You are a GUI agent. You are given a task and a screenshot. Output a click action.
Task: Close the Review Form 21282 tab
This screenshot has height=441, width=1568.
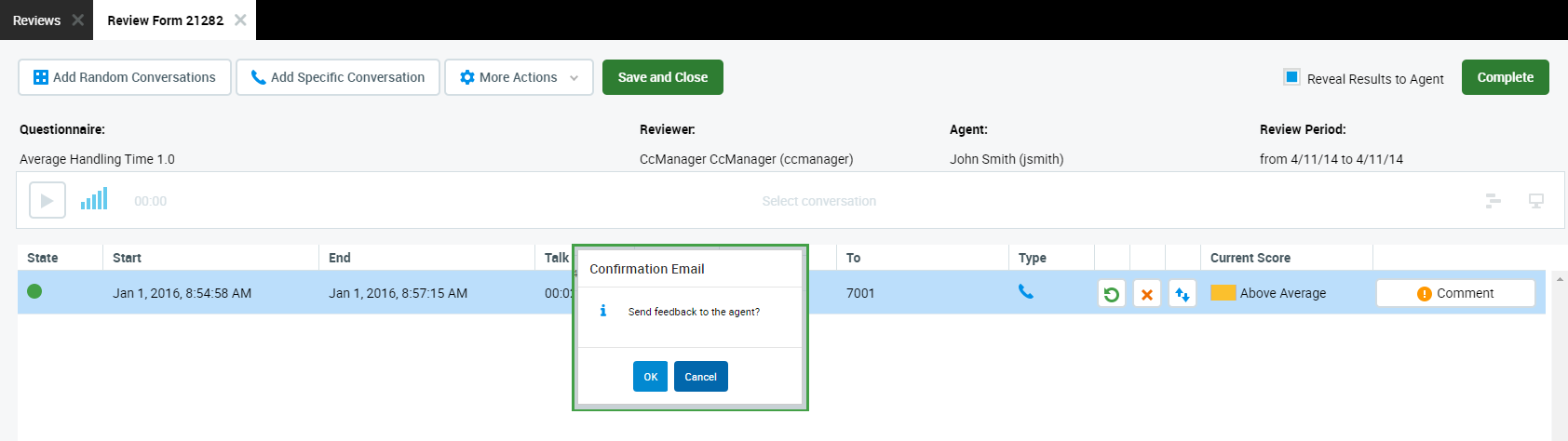(x=240, y=20)
